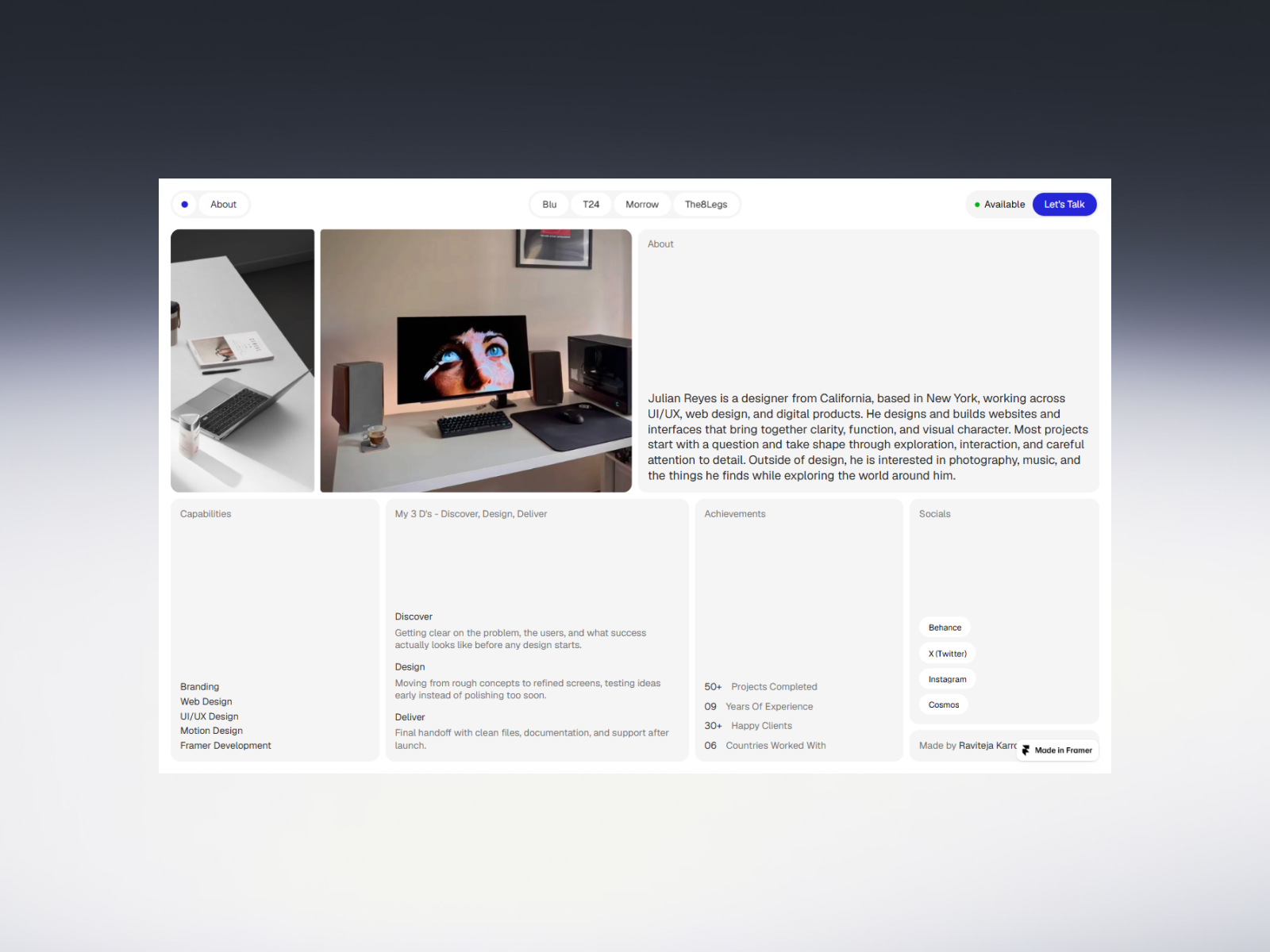1270x952 pixels.
Task: Click the Capabilities card heading
Action: coord(206,513)
